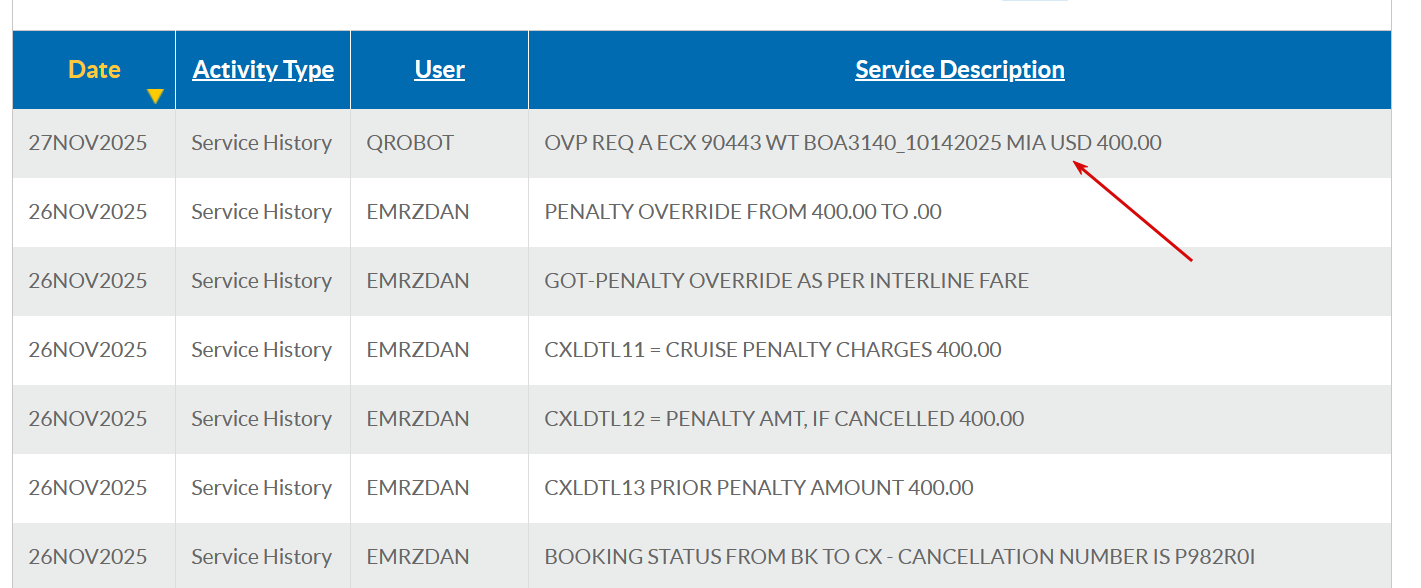Sort by Activity Type column header
This screenshot has height=588, width=1421.
[263, 69]
